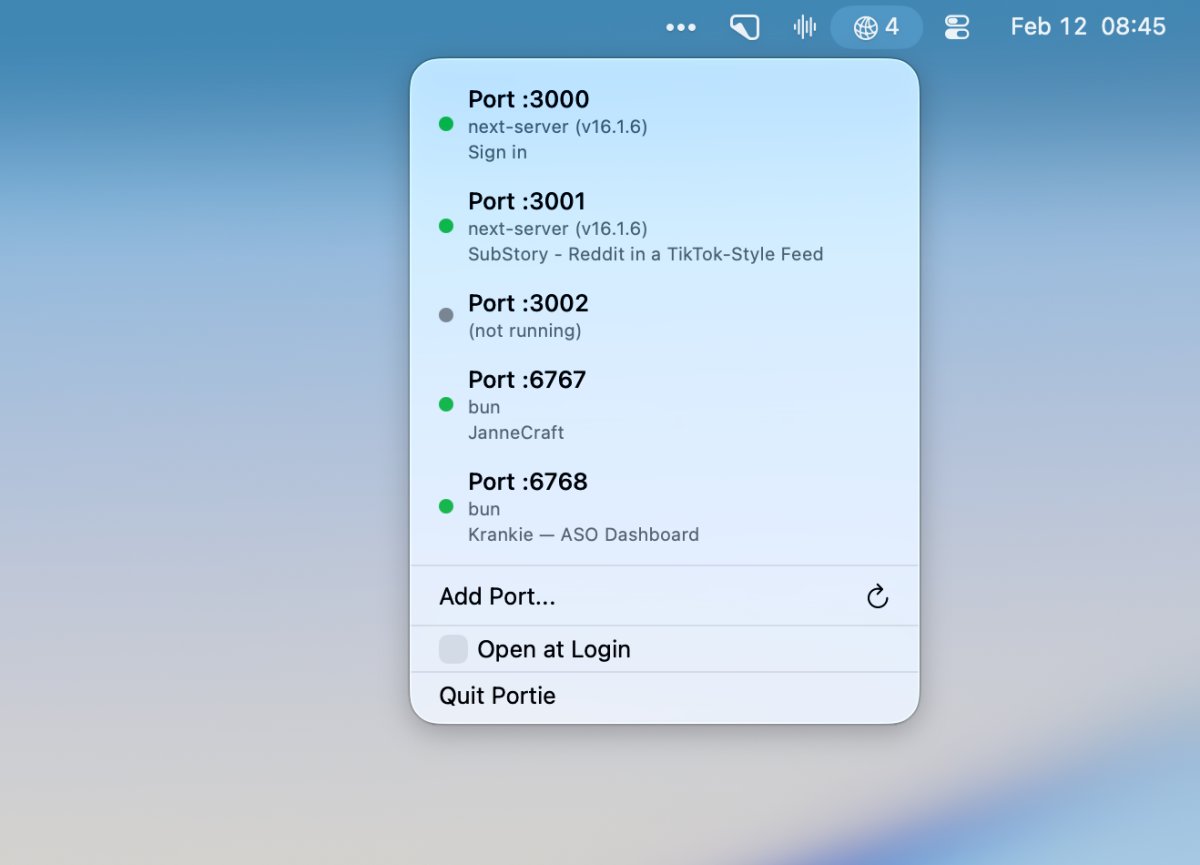Click gray status dot for Port :3002
This screenshot has height=865, width=1200.
pyautogui.click(x=446, y=315)
